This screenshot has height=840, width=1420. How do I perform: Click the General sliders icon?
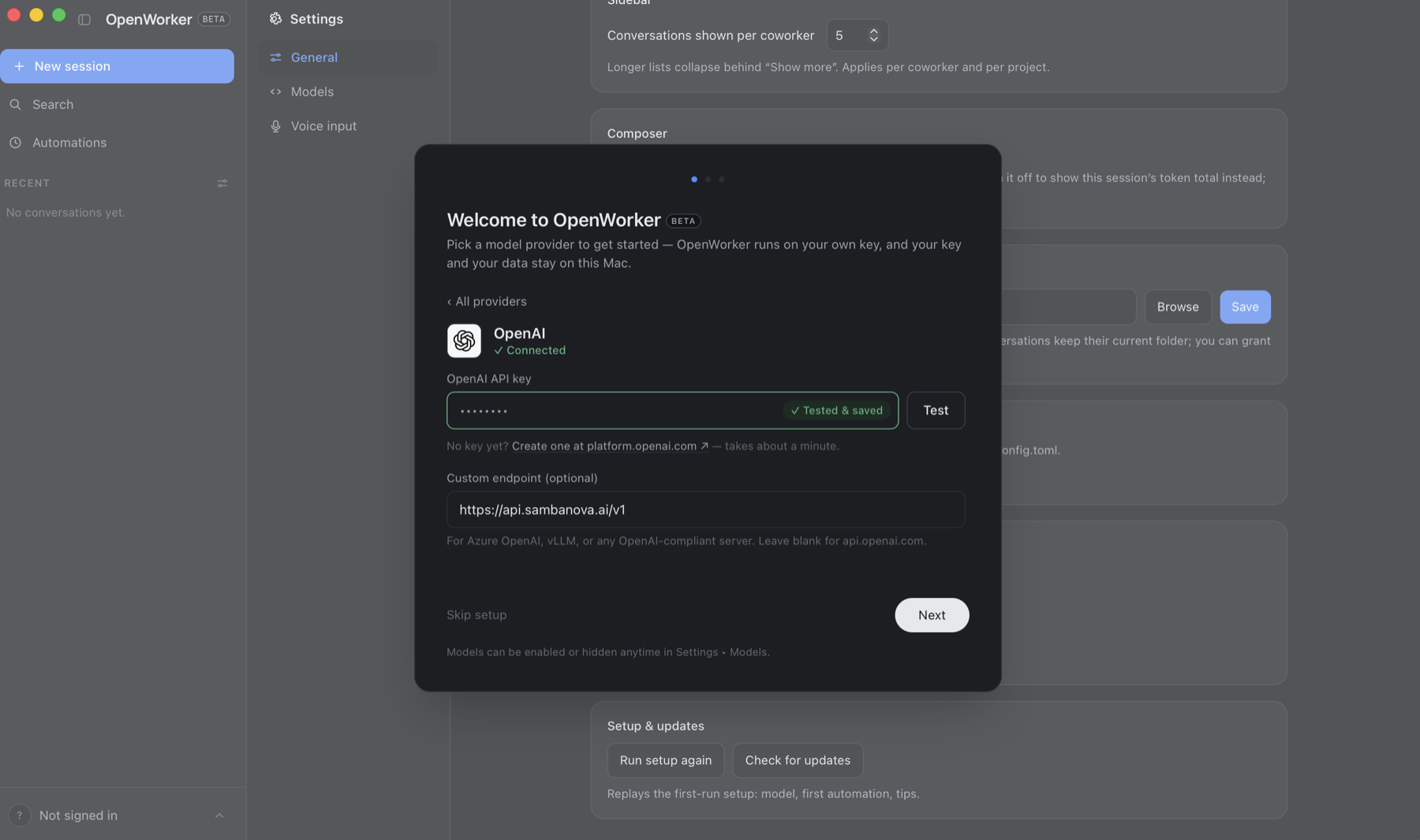click(x=275, y=58)
